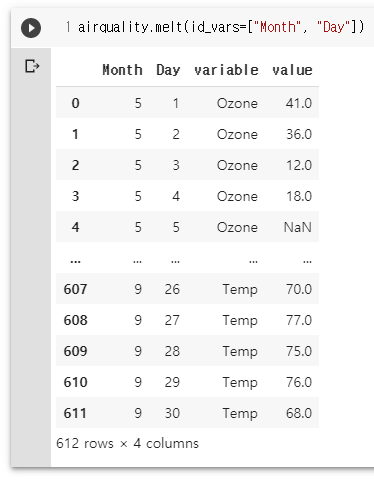The width and height of the screenshot is (374, 485).
Task: Click row index 611
Action: [75, 413]
